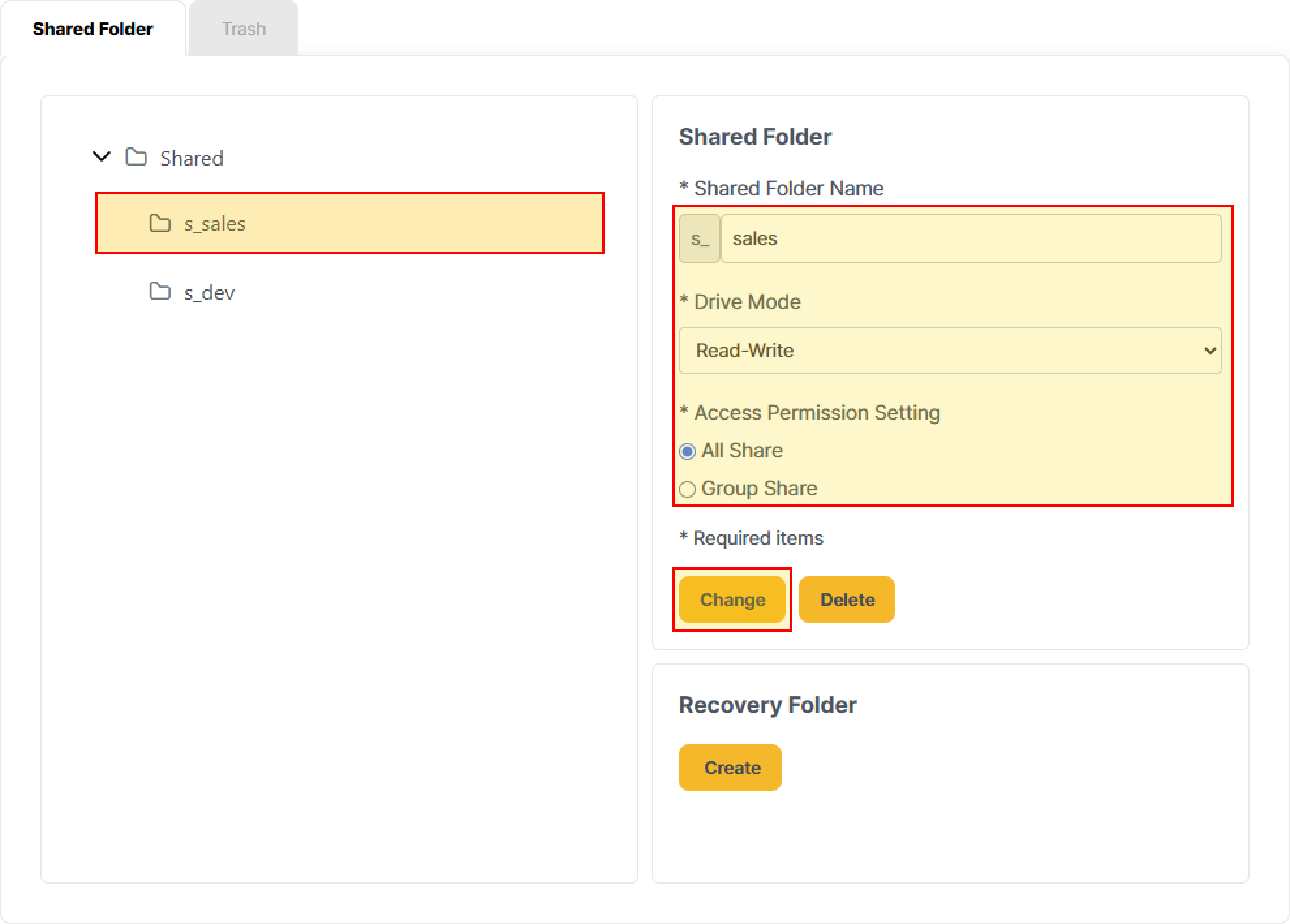This screenshot has height=924, width=1290.
Task: Select the s_sales tree item label
Action: coord(214,224)
